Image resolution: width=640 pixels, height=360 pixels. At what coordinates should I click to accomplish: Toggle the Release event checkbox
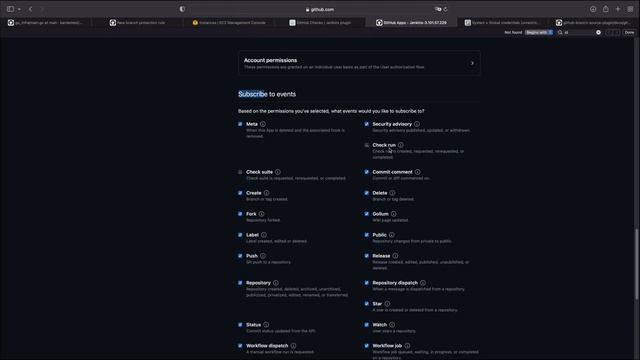pyautogui.click(x=367, y=256)
